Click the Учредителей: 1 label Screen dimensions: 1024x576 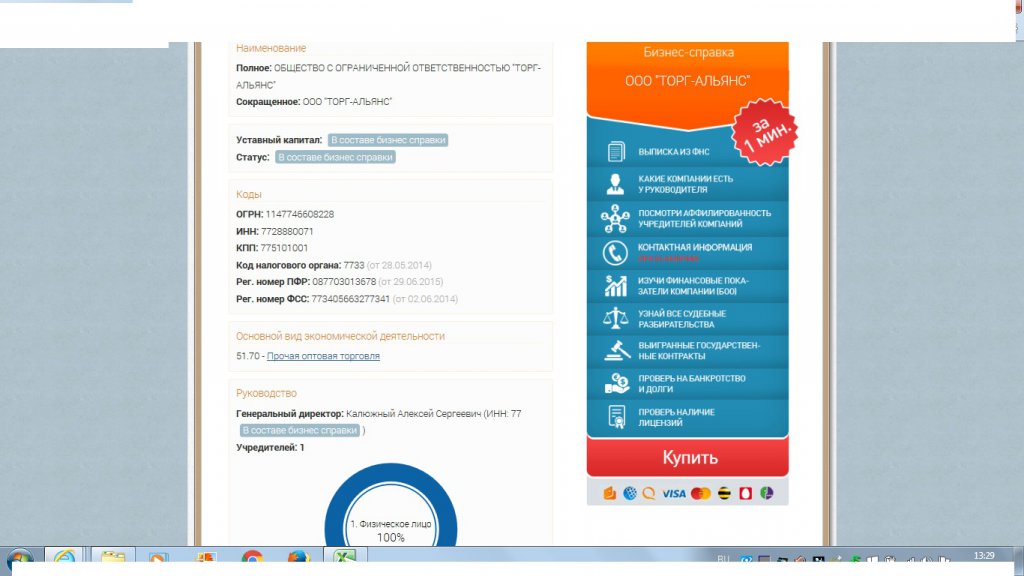point(270,447)
